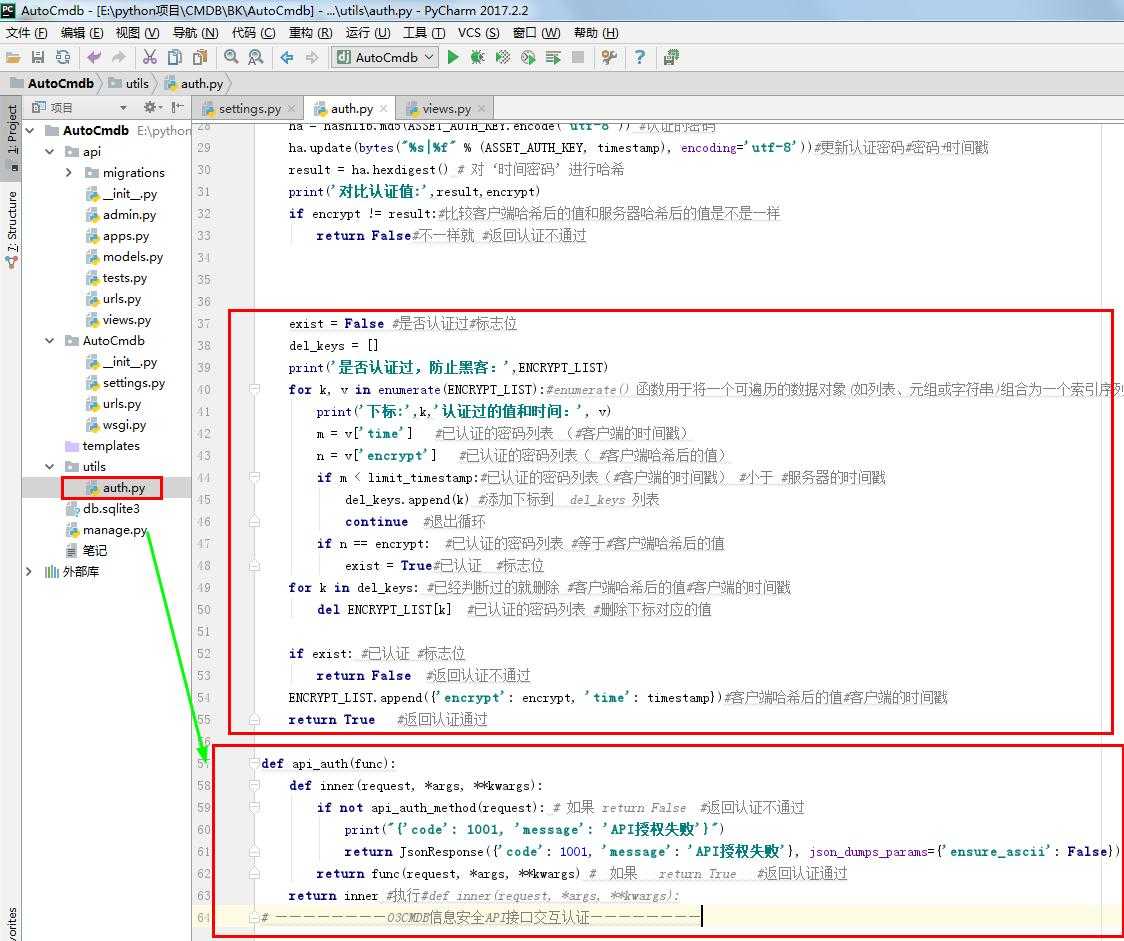Image resolution: width=1124 pixels, height=941 pixels.
Task: Click the Paste toolbar icon
Action: point(200,57)
